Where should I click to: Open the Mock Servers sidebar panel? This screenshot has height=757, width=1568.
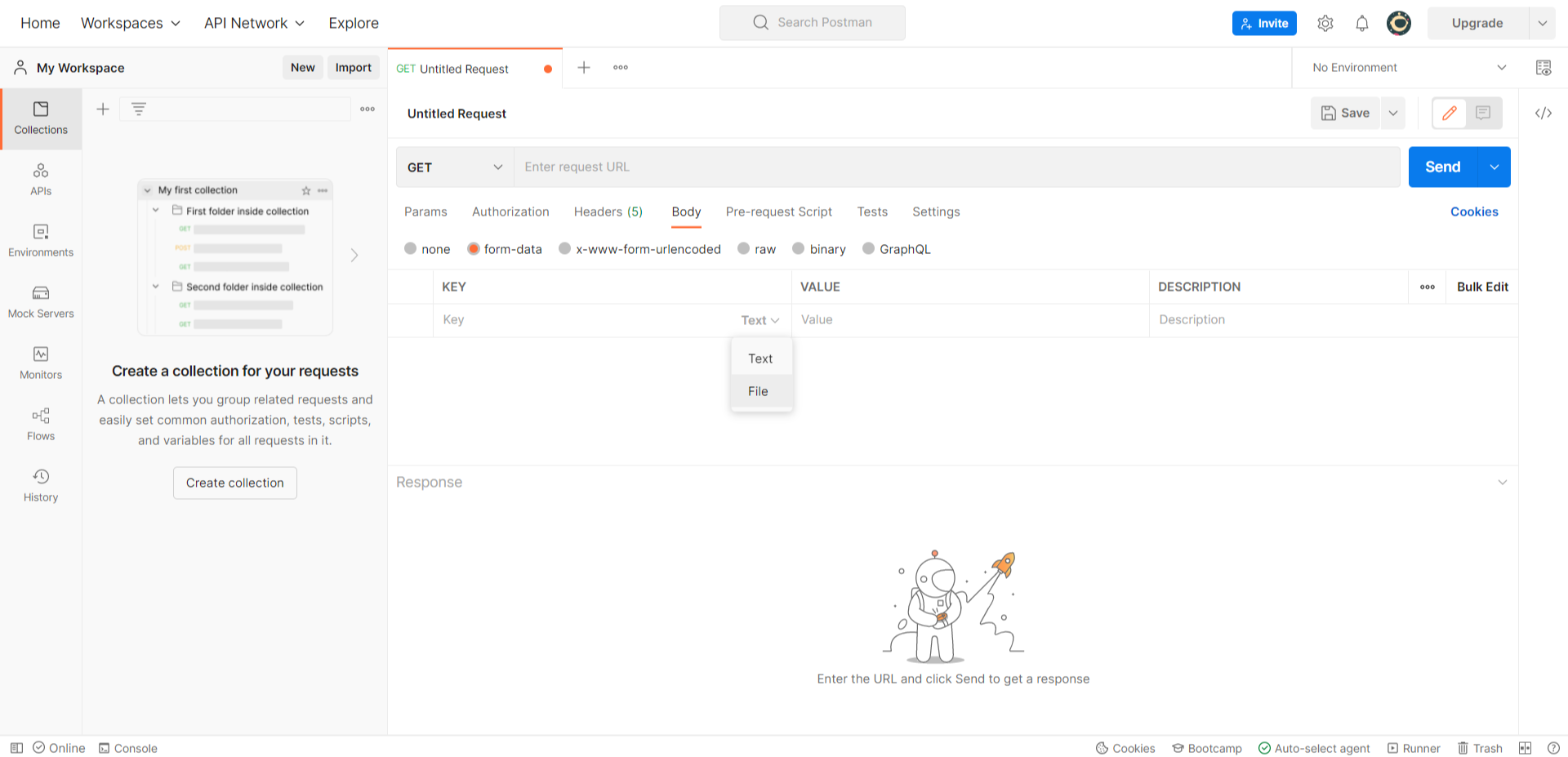[x=41, y=302]
